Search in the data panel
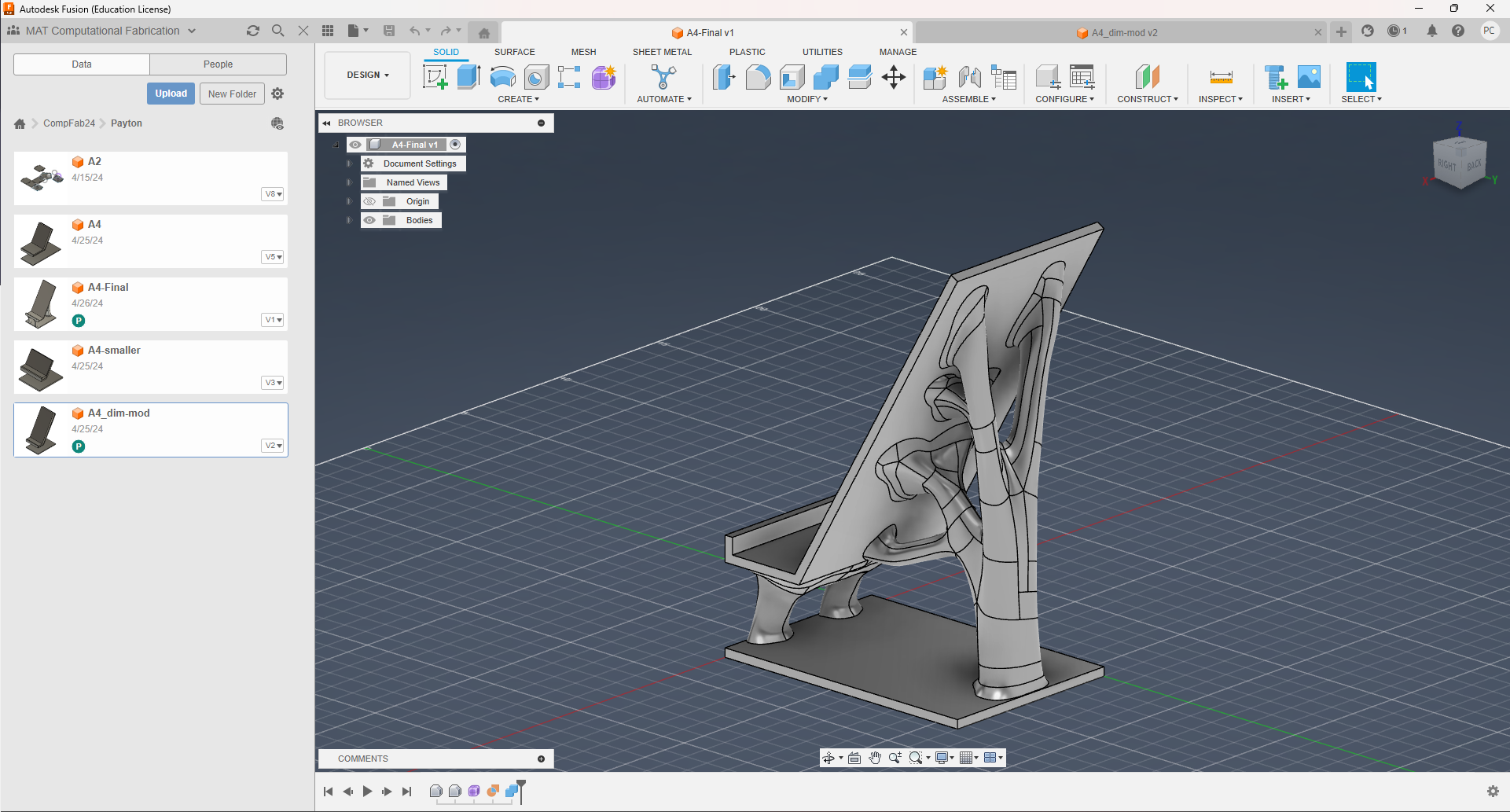Image resolution: width=1510 pixels, height=812 pixels. tap(278, 31)
